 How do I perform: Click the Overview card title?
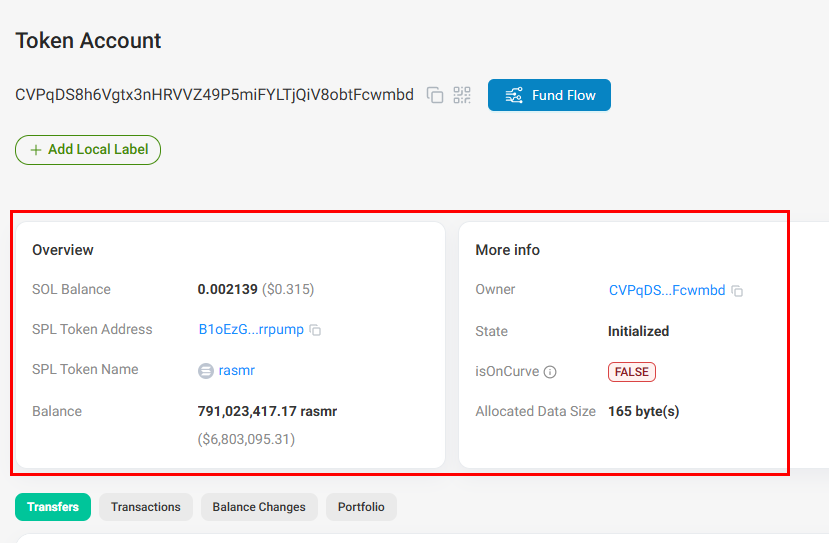63,250
